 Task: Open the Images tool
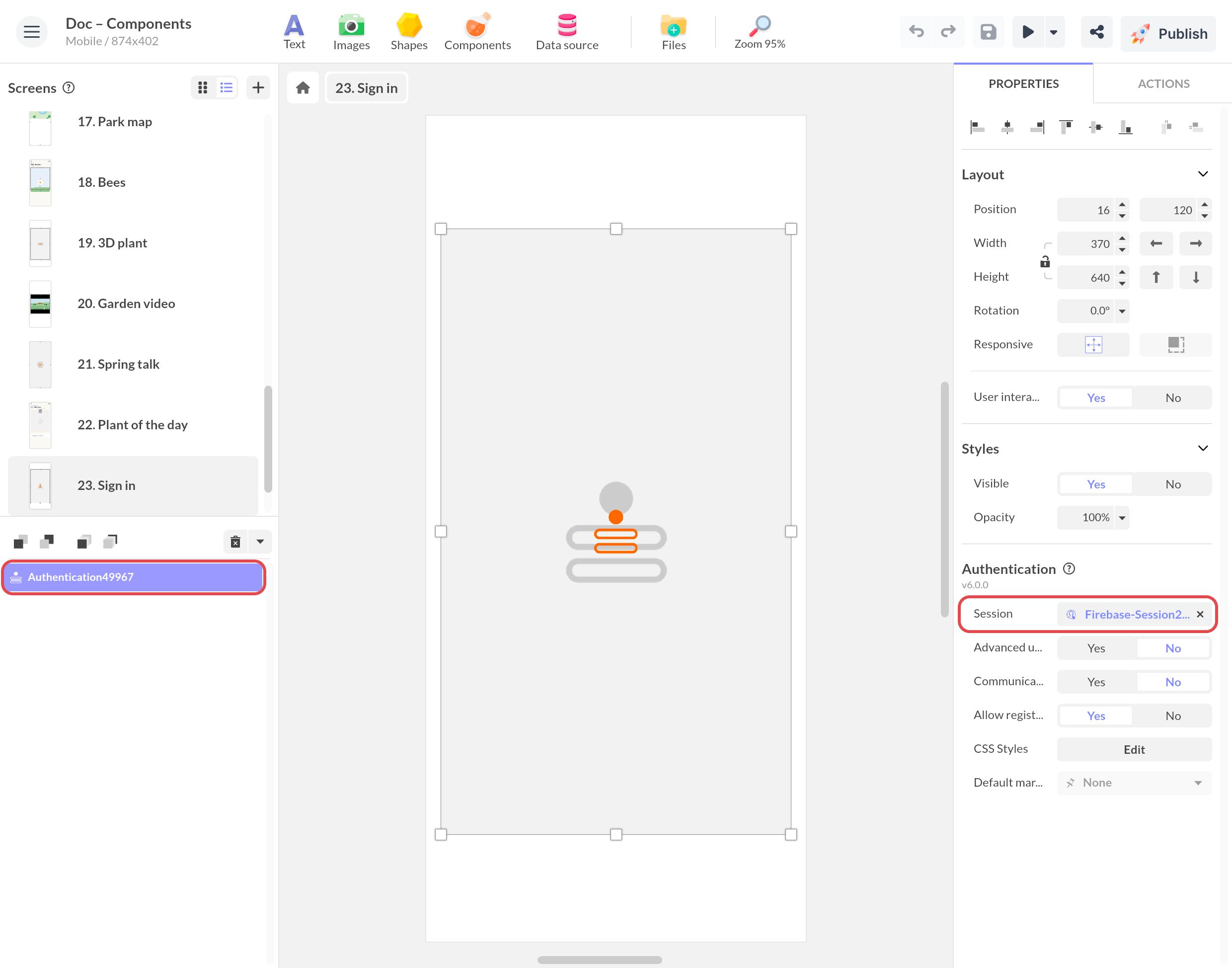(x=351, y=32)
